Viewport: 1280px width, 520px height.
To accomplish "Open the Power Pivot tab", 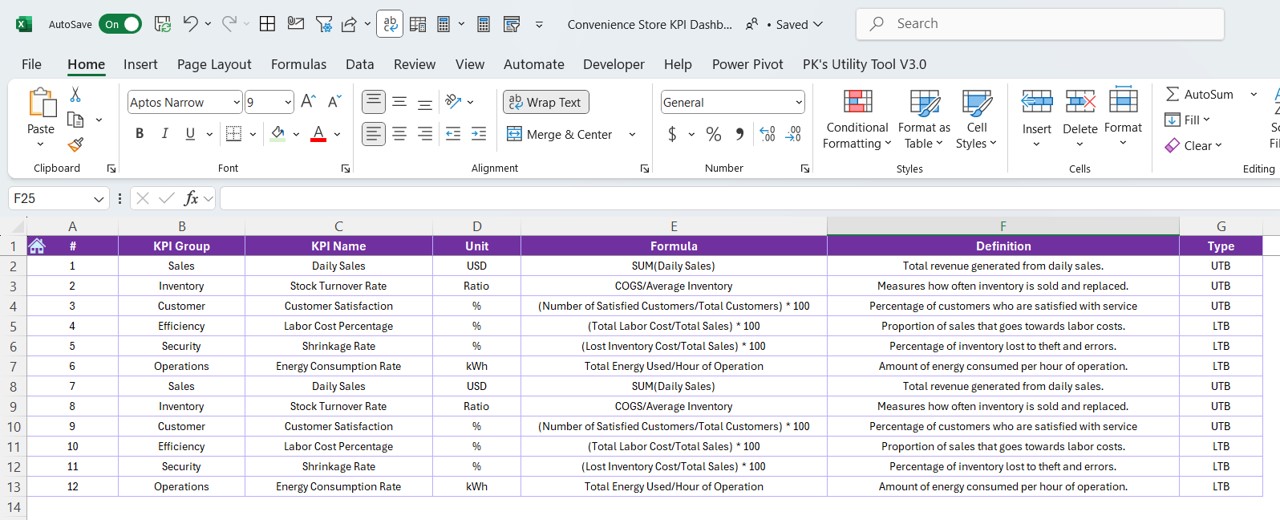I will tap(748, 64).
